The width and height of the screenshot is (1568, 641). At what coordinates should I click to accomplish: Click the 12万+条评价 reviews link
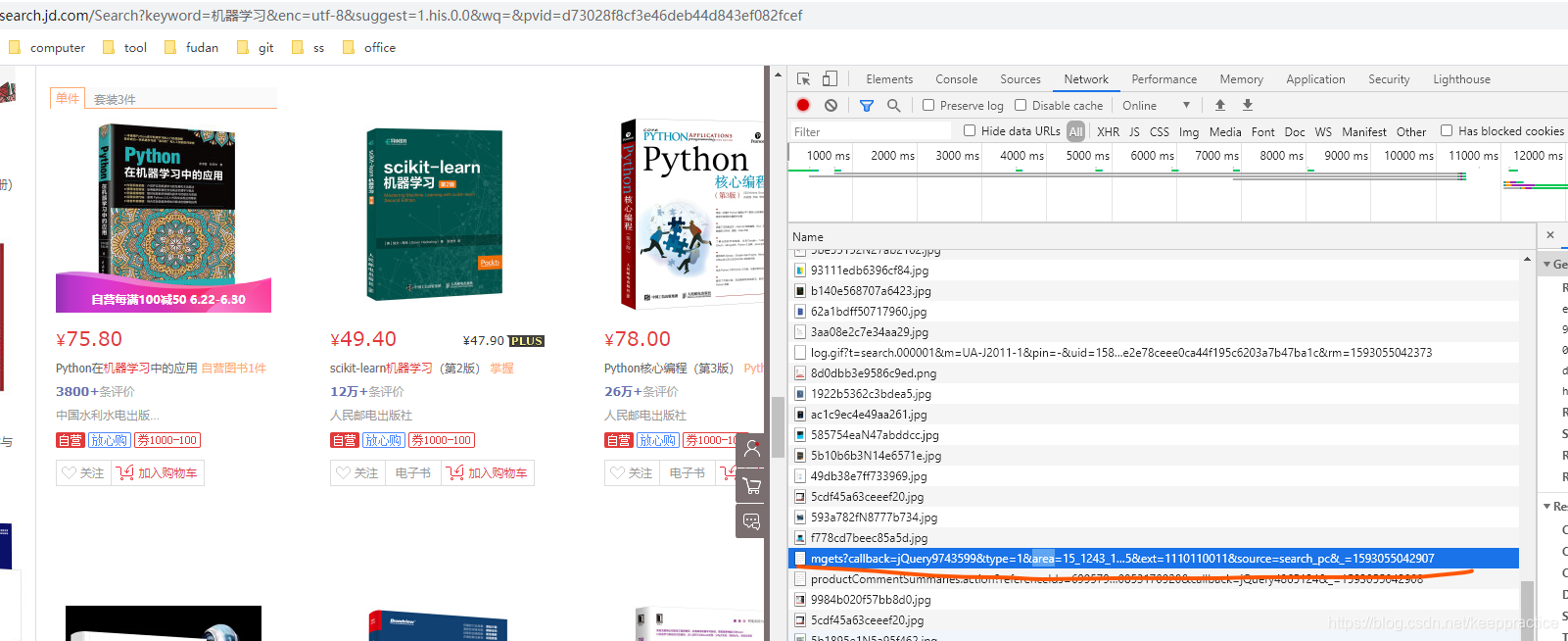pos(366,392)
